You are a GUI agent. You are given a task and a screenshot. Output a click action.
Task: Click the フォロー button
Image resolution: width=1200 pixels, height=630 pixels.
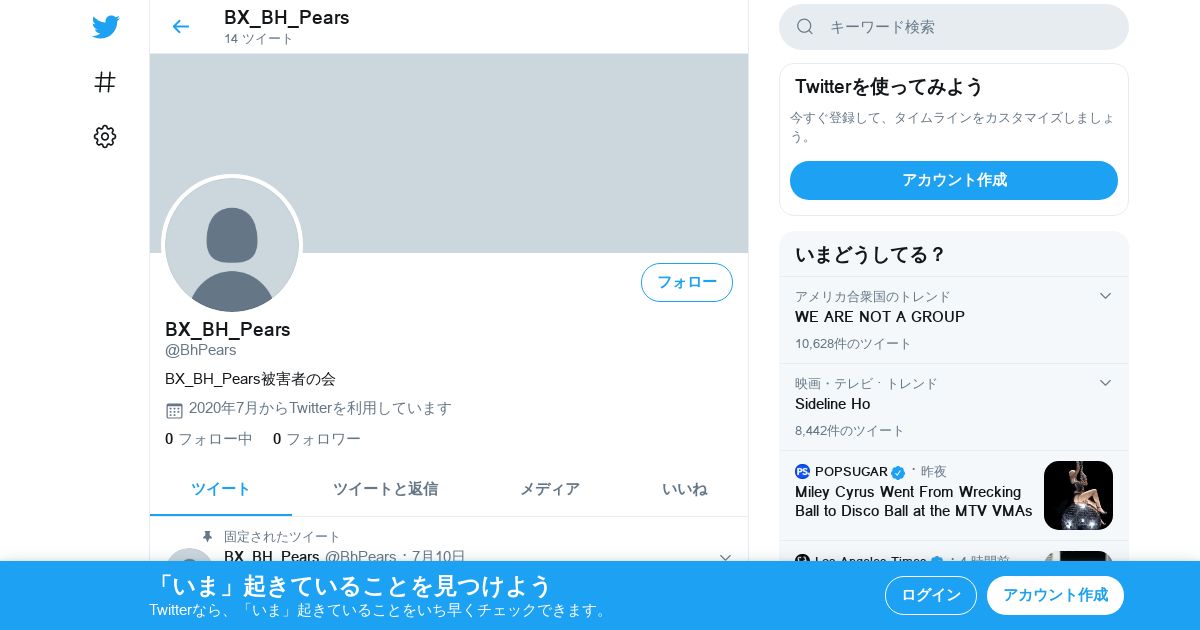pos(687,282)
